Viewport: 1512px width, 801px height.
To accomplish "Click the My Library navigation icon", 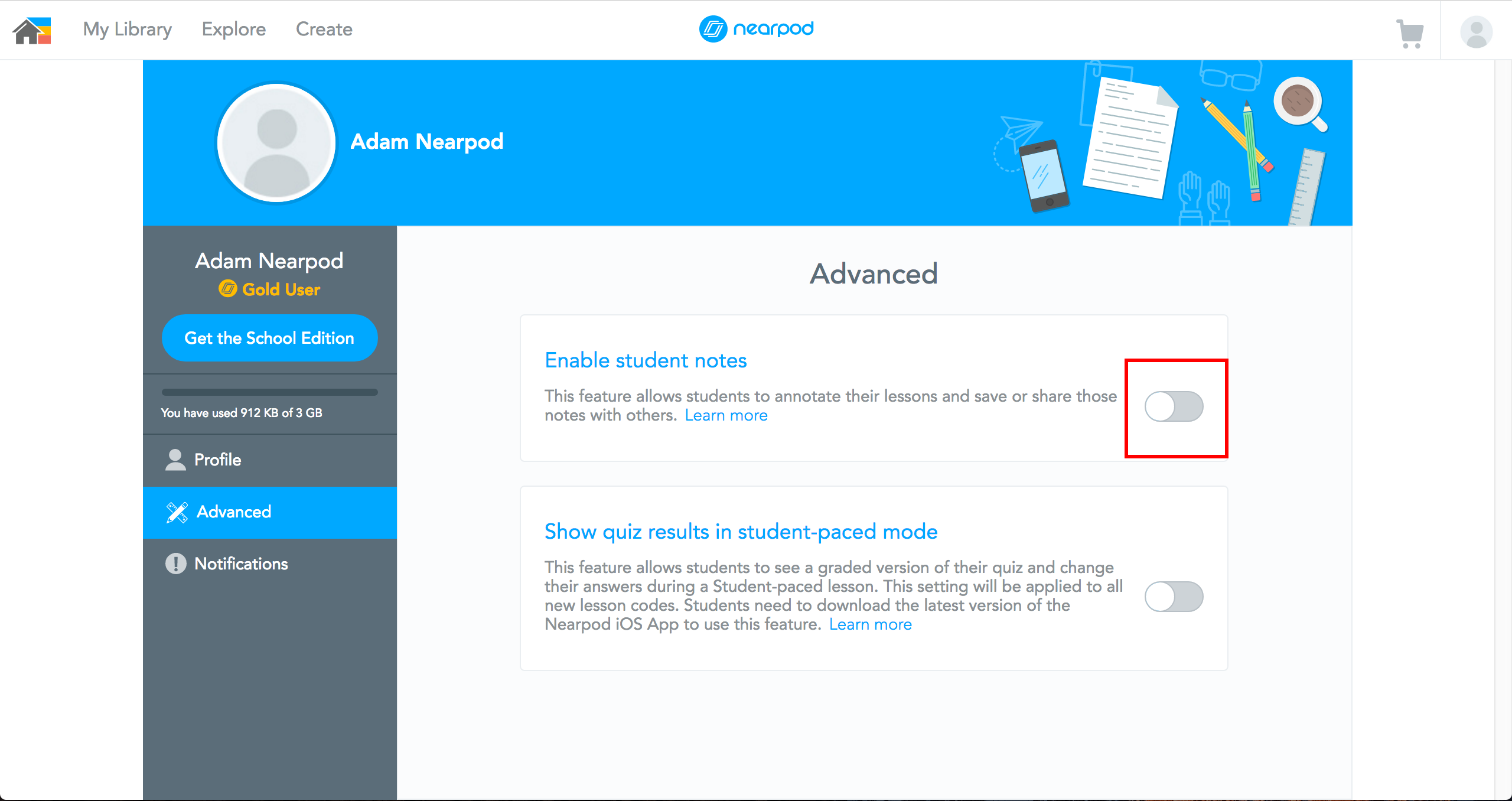I will 126,29.
